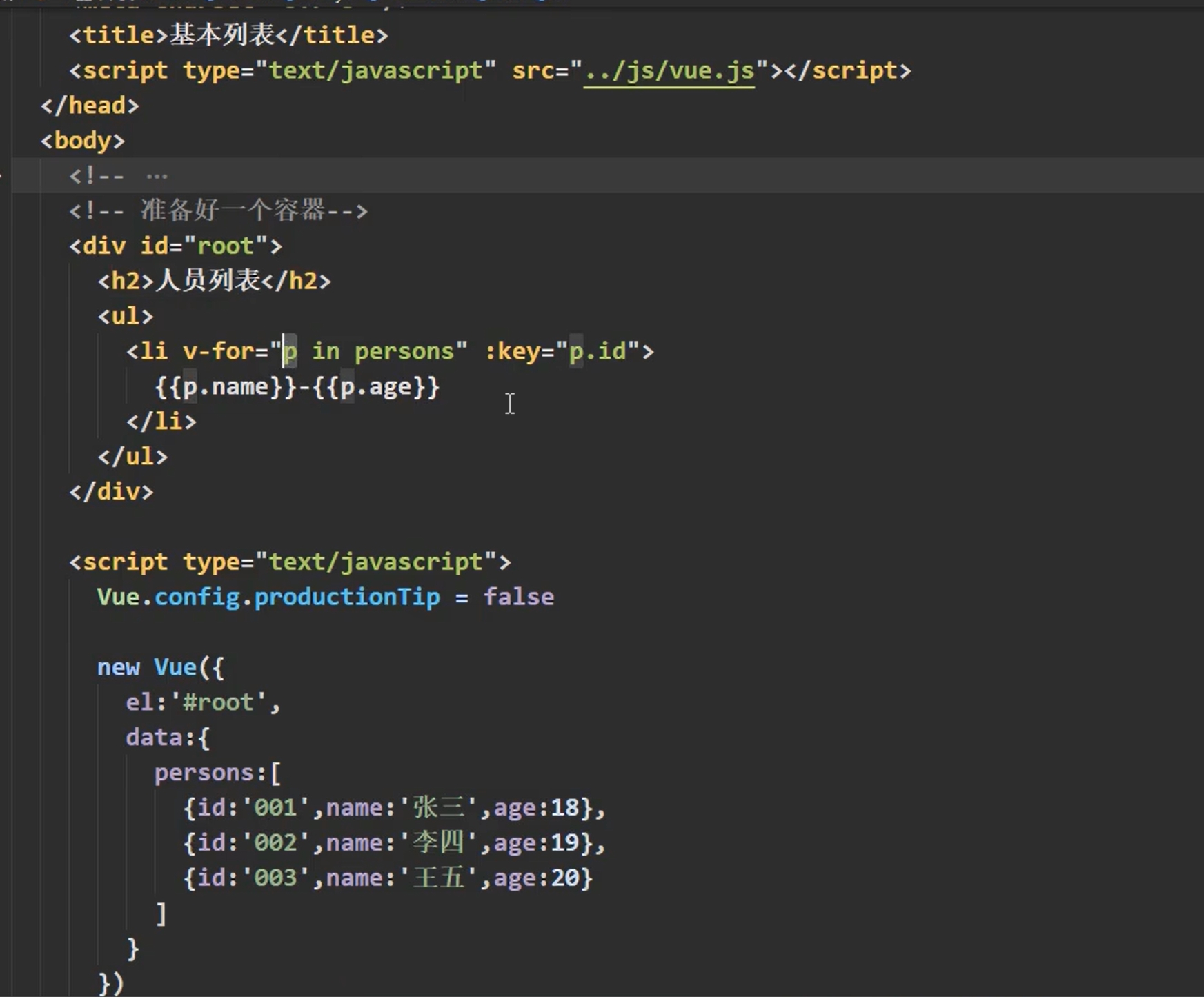Click the heading text 人员列表

[x=207, y=281]
